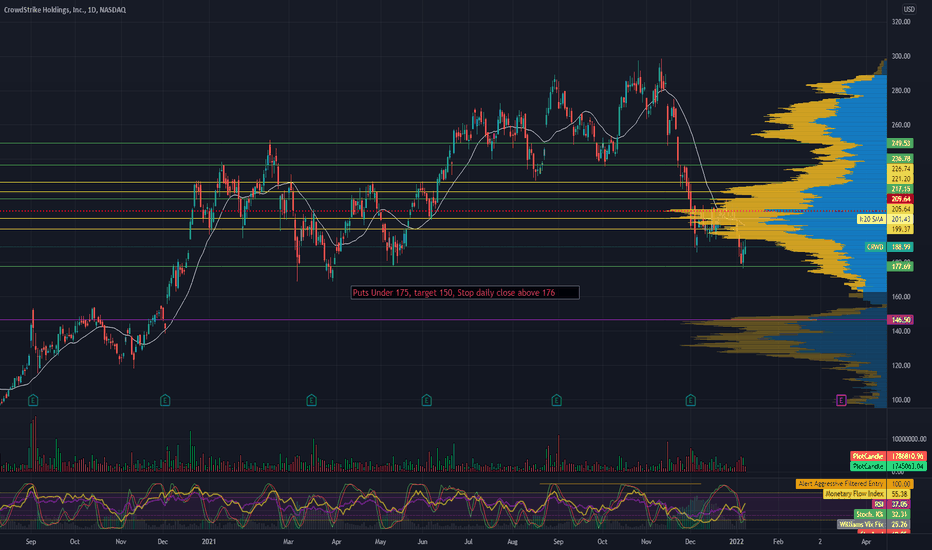
Task: Select the Feb label on time axis
Action: click(777, 542)
